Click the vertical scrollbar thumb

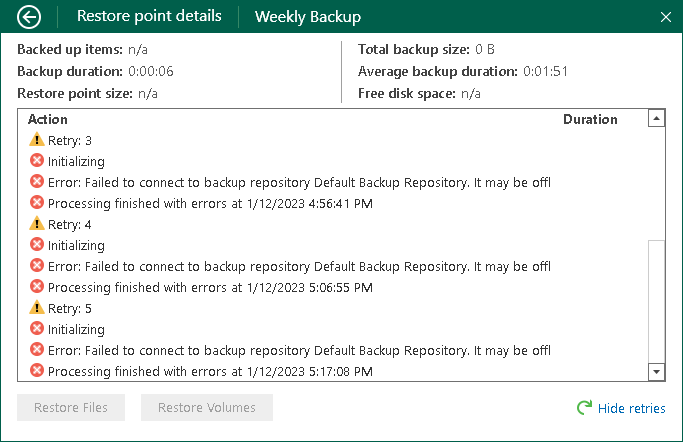click(656, 300)
